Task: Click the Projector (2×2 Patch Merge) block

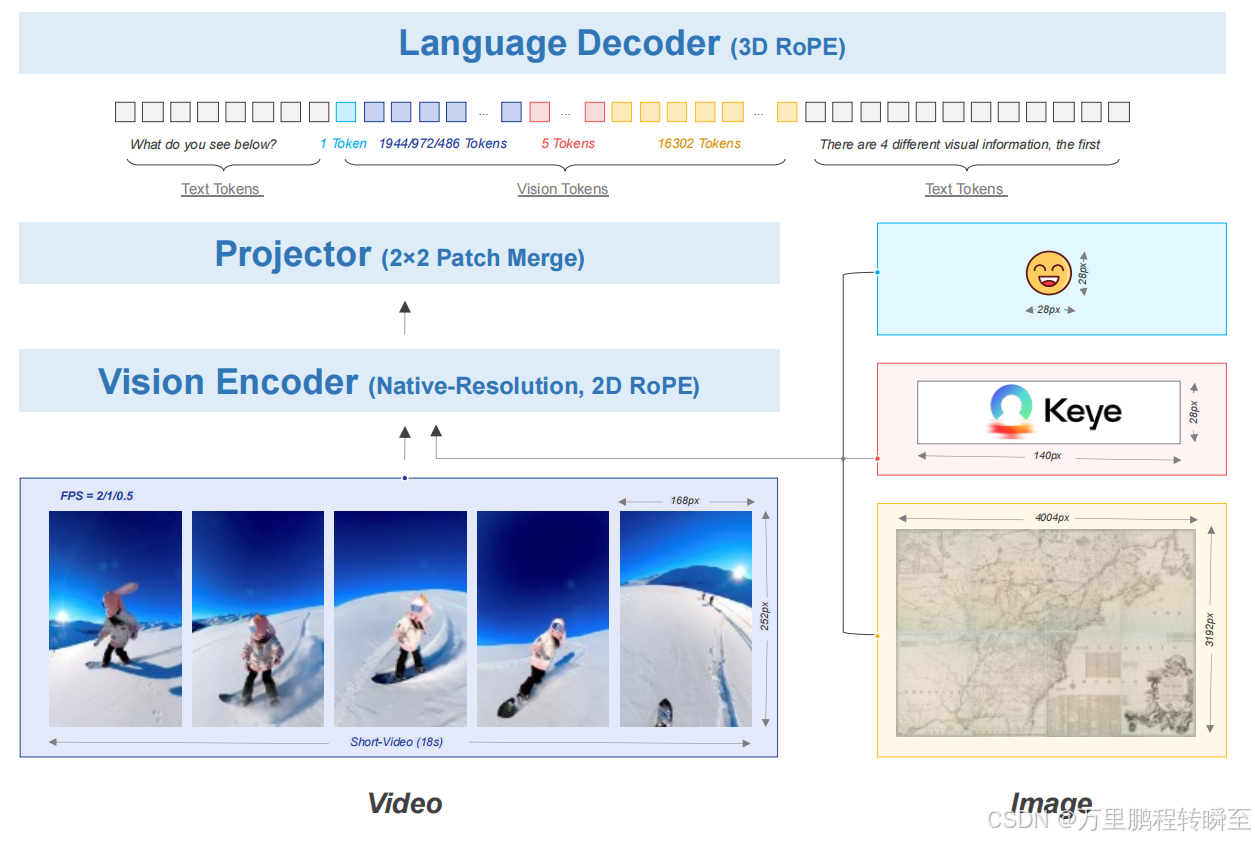Action: 399,254
